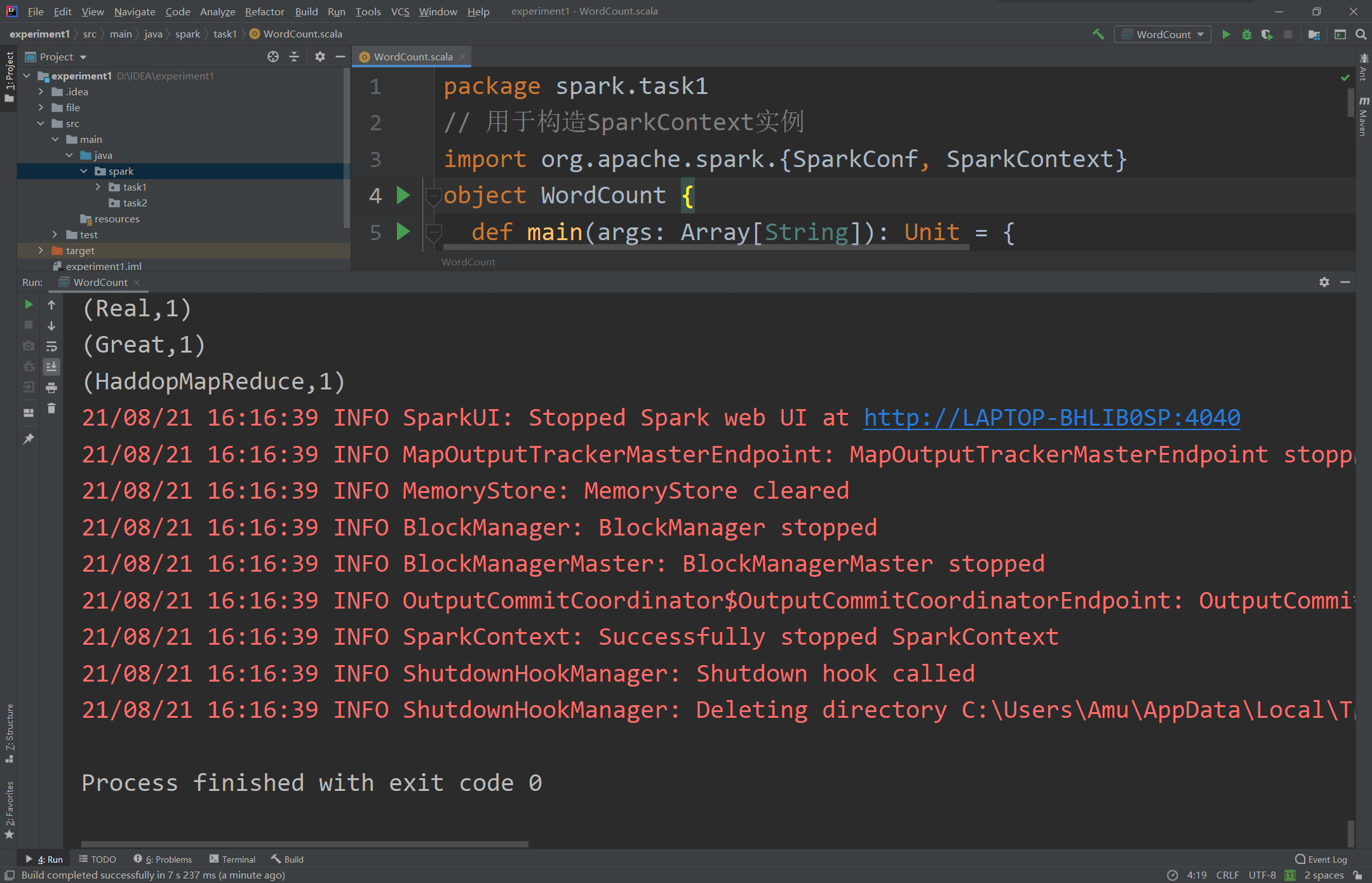Expand the target folder
Screen dimensions: 1372x883
tap(41, 250)
